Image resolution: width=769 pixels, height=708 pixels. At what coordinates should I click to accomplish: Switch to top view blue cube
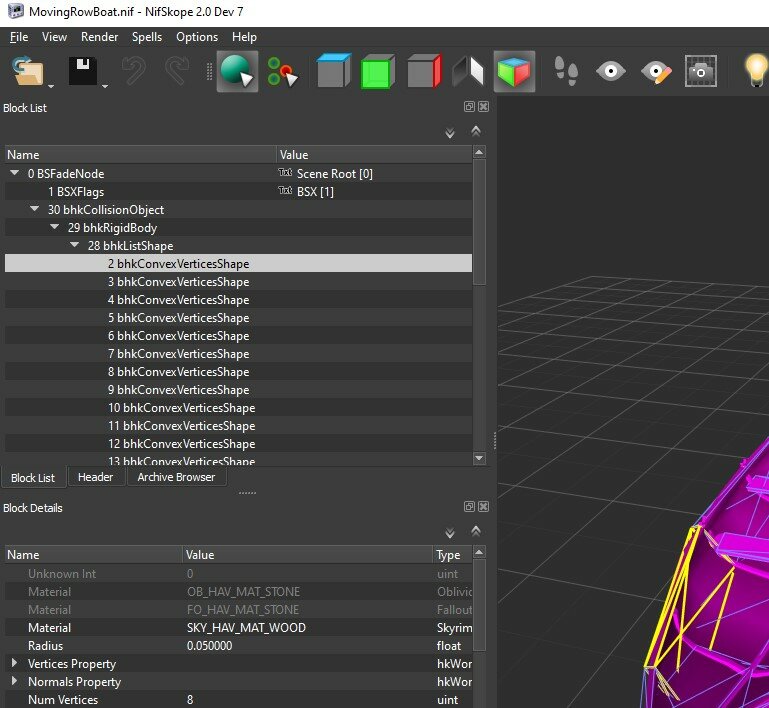coord(334,72)
